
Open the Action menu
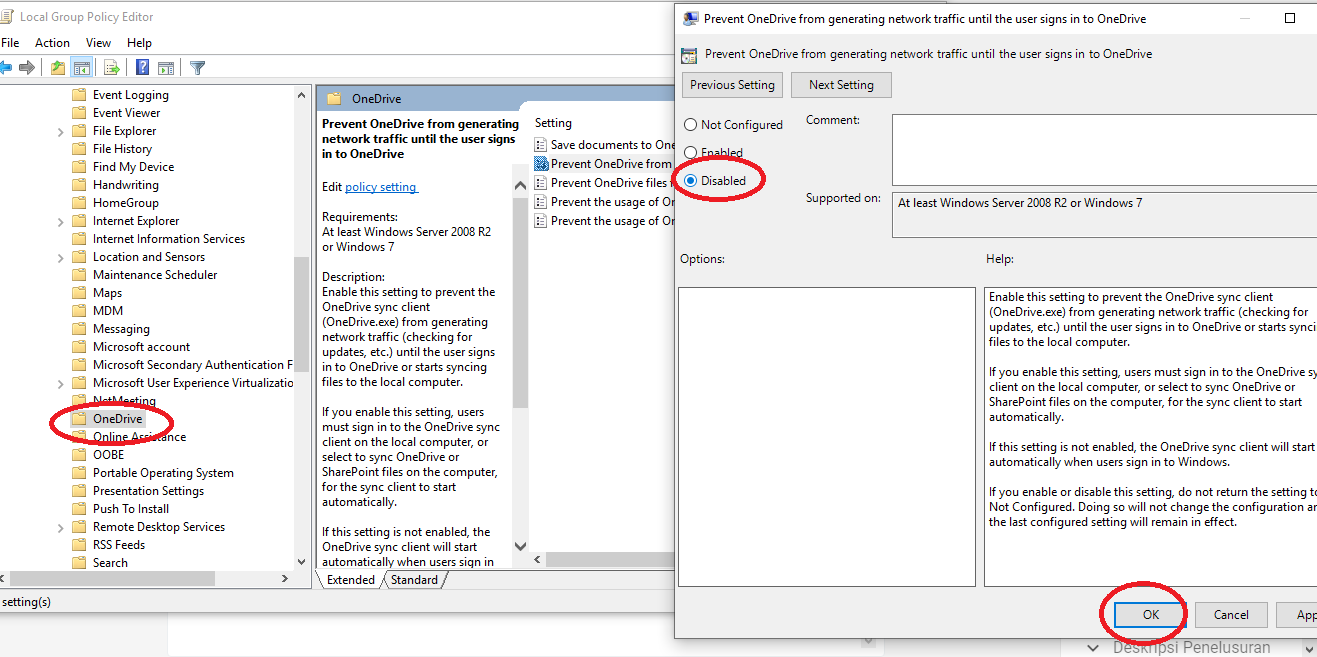click(52, 43)
